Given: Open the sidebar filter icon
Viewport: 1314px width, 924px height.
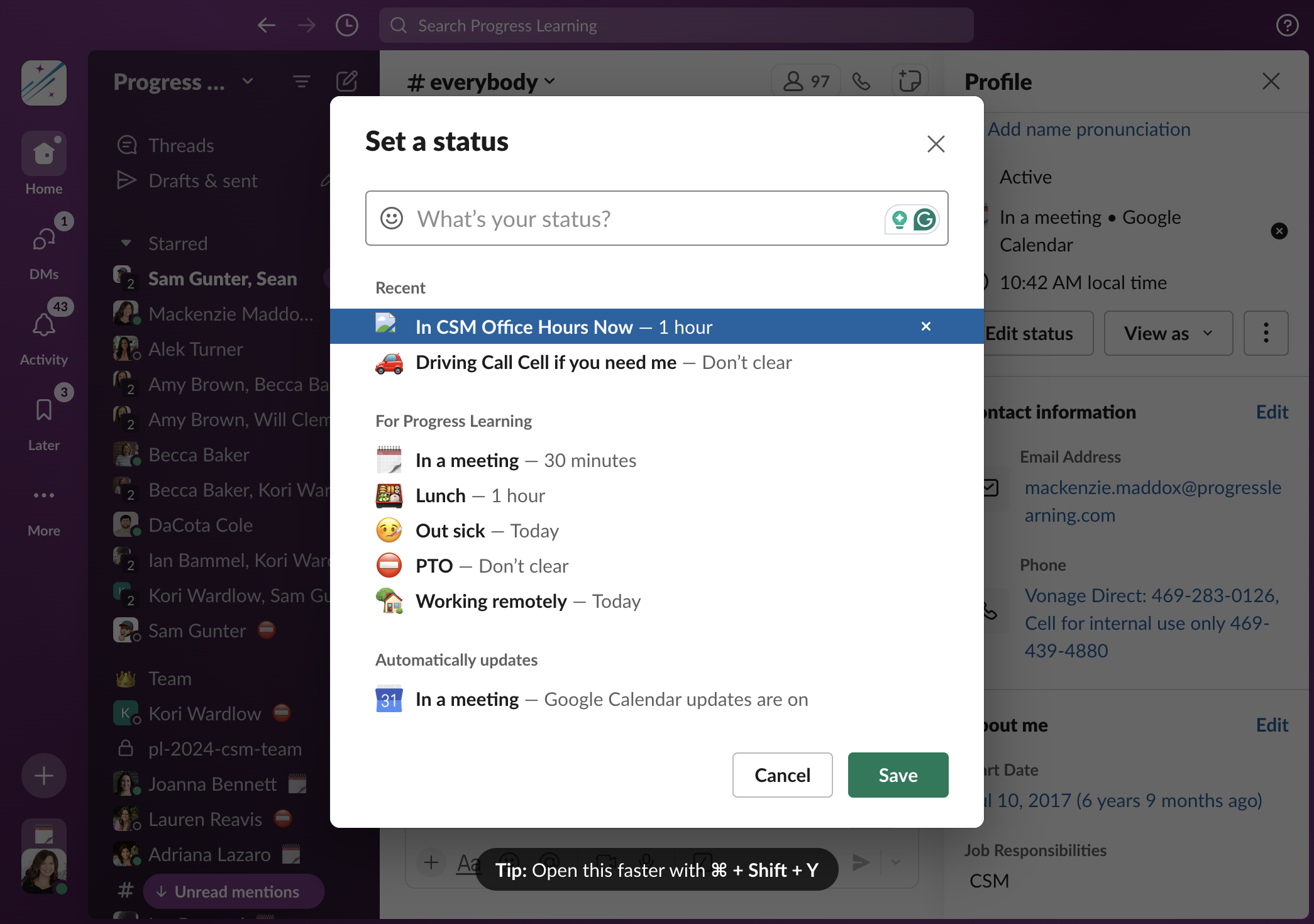Looking at the screenshot, I should point(302,82).
